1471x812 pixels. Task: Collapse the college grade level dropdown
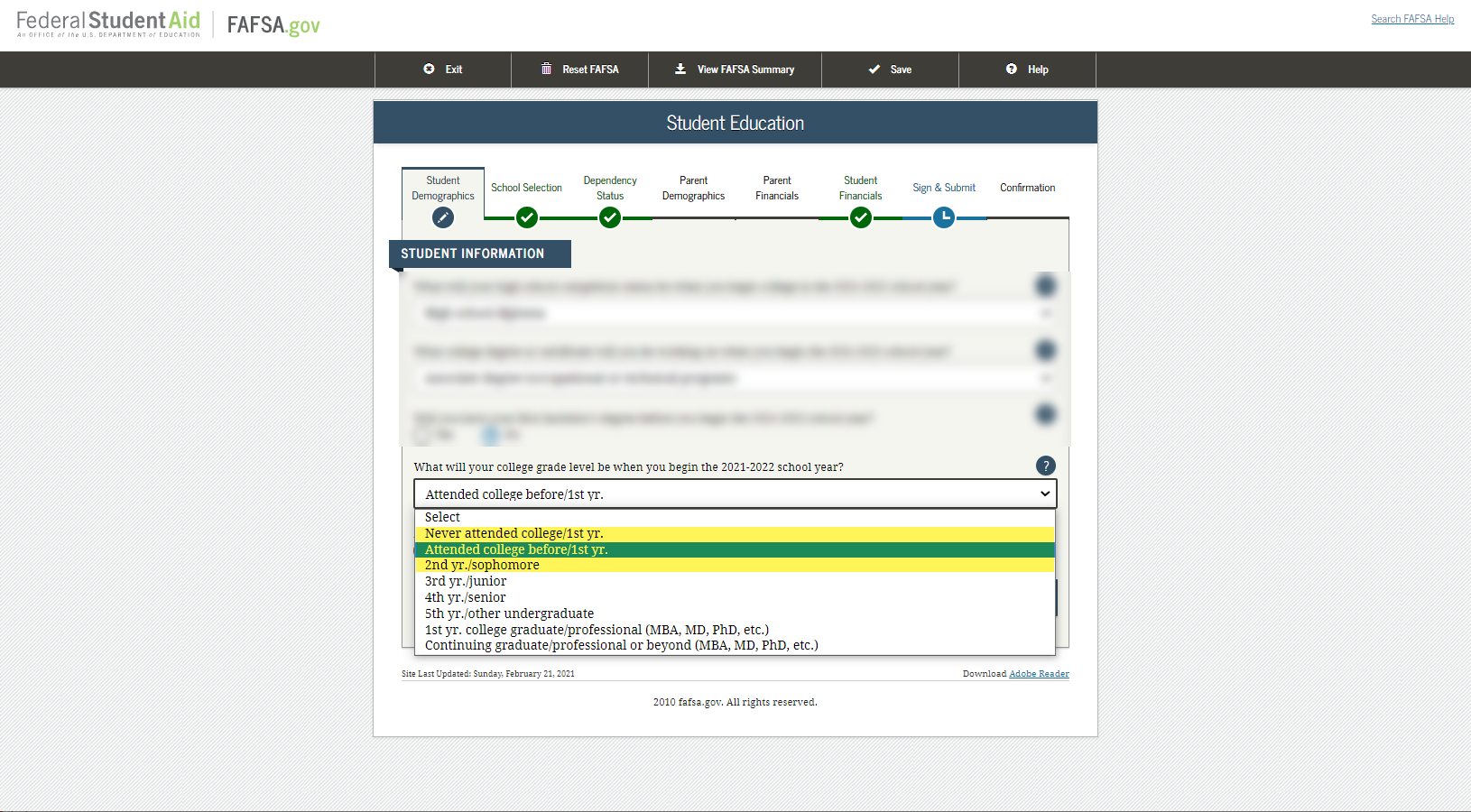pos(735,494)
